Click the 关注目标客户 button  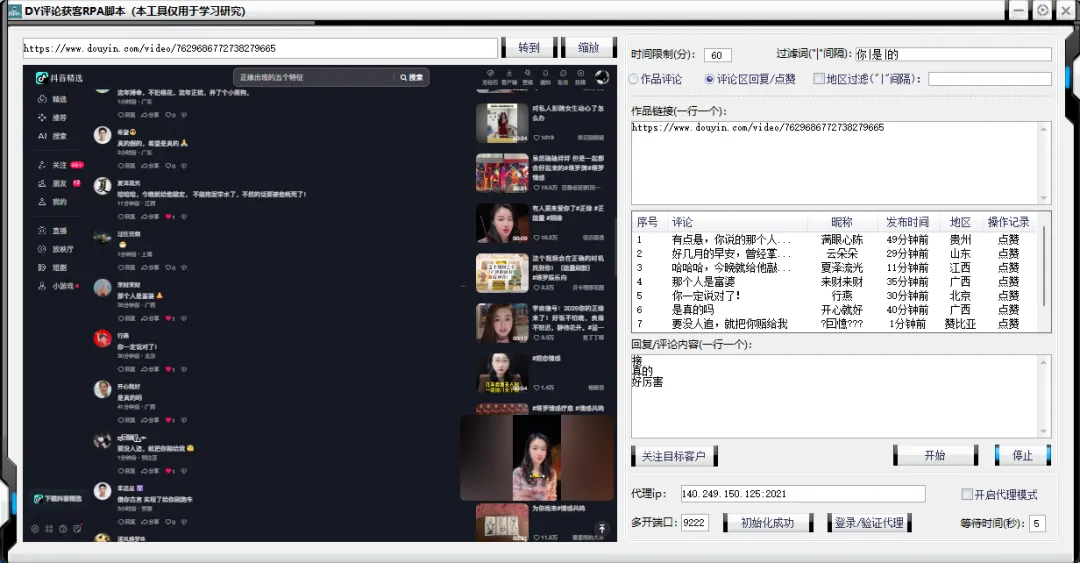click(674, 456)
